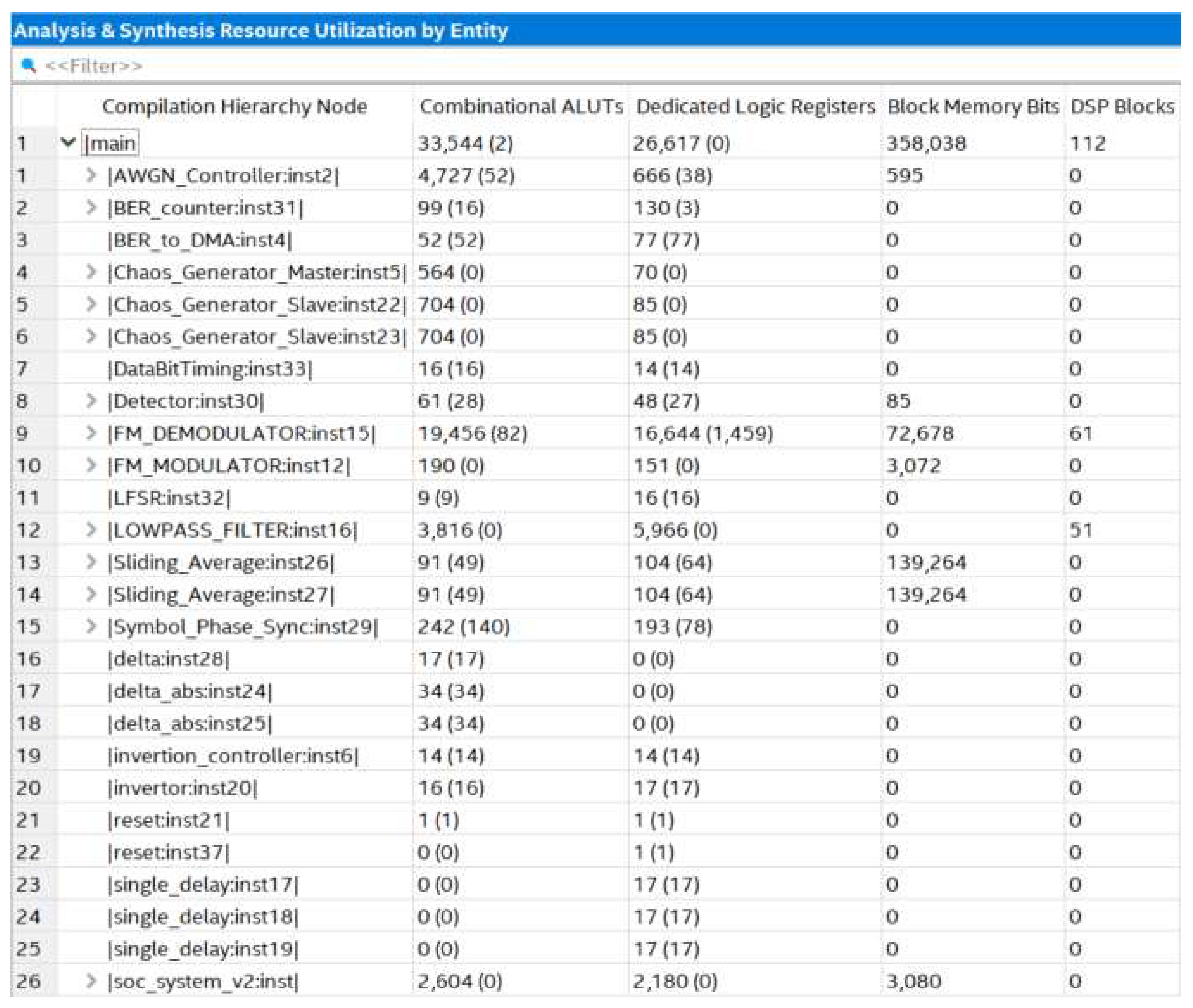Click the Dedicated Logic Registers header
Image resolution: width=1193 pixels, height=1008 pixels.
point(755,107)
